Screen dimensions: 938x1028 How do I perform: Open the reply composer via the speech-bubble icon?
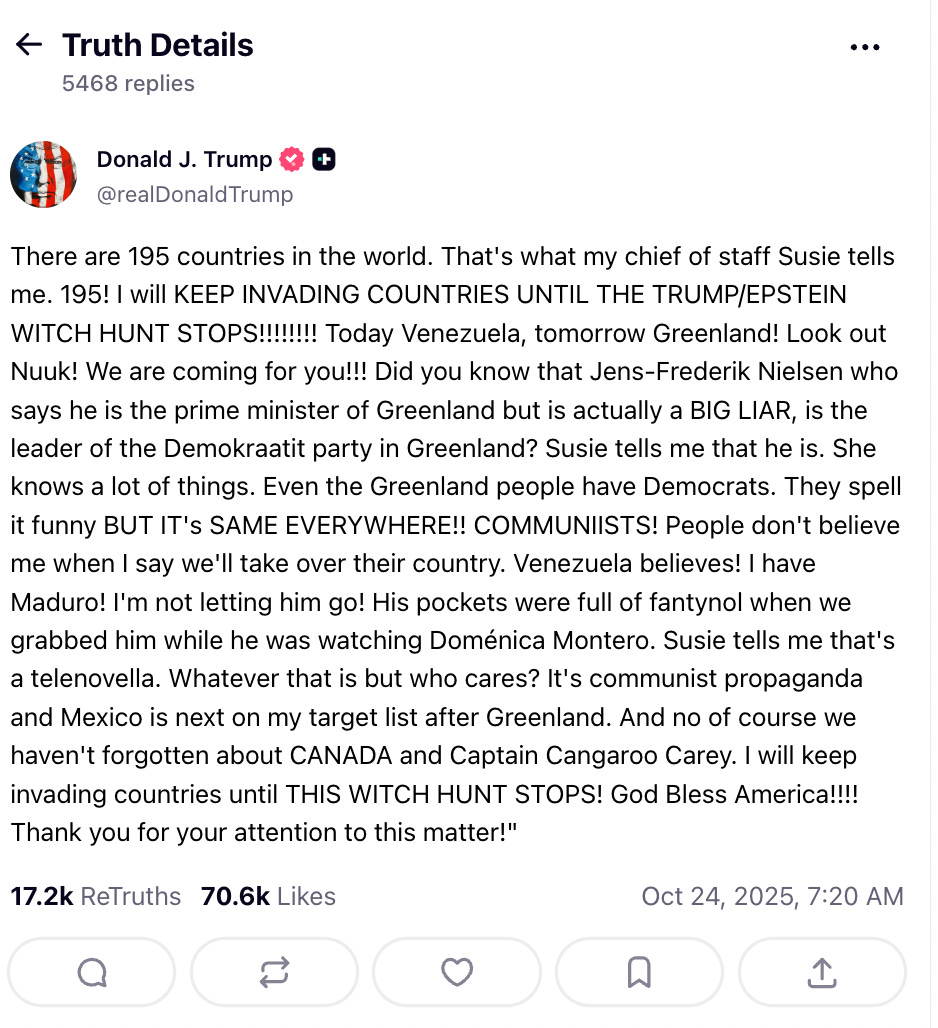click(x=91, y=971)
